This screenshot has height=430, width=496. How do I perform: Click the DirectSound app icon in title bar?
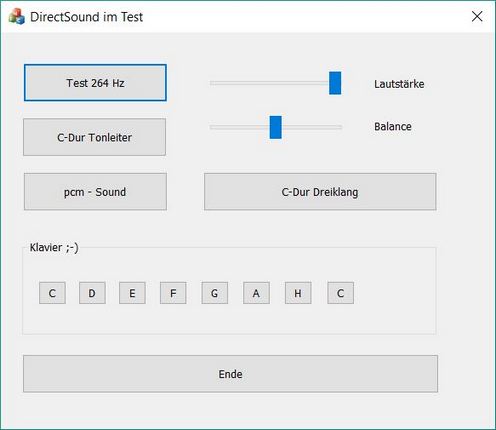(17, 16)
